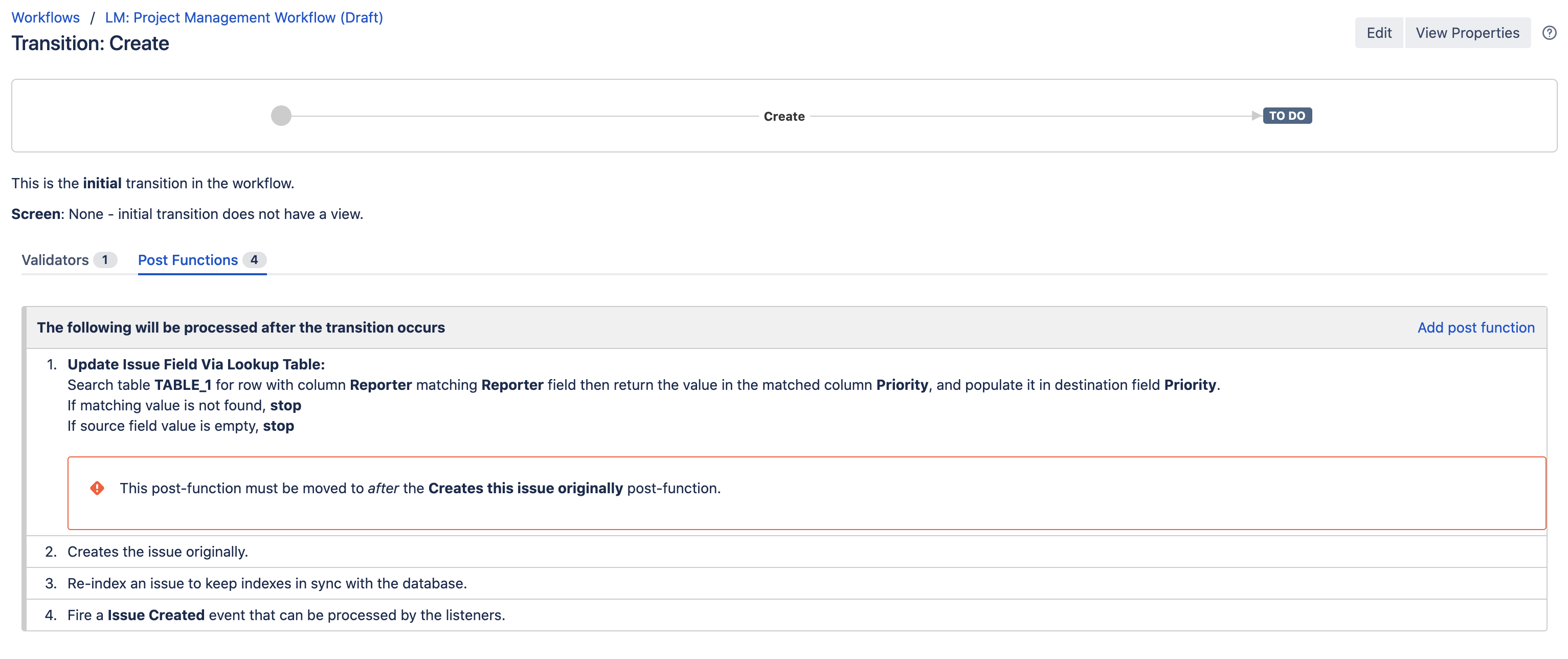1568x659 pixels.
Task: Click the Validators count badge
Action: (105, 260)
